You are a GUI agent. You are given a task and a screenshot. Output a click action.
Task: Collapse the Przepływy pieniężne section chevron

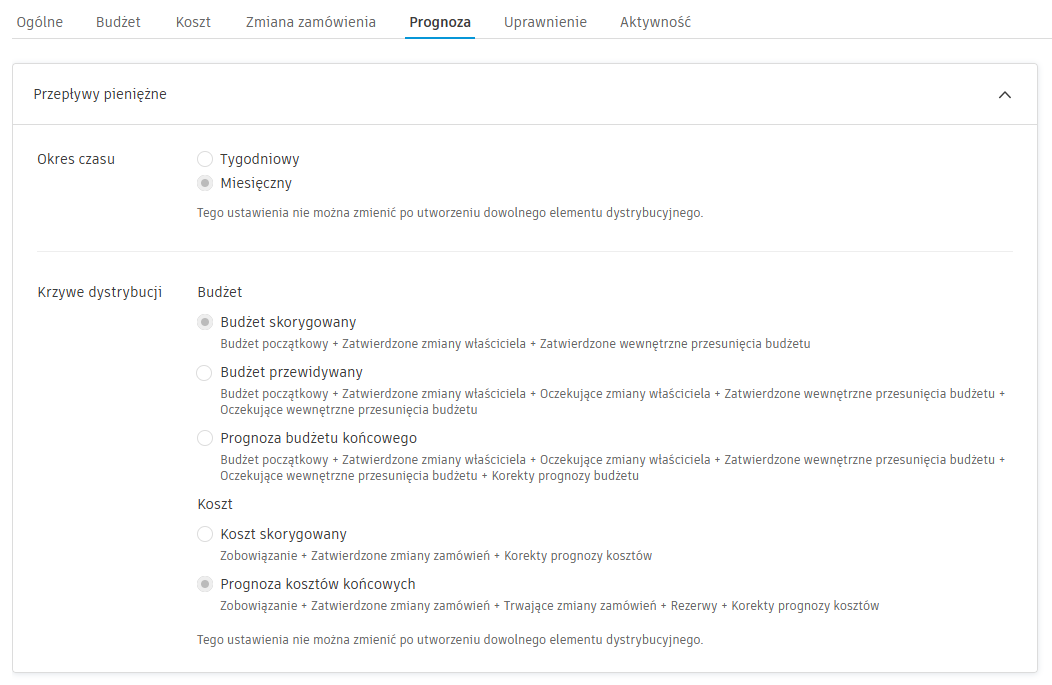(1005, 95)
